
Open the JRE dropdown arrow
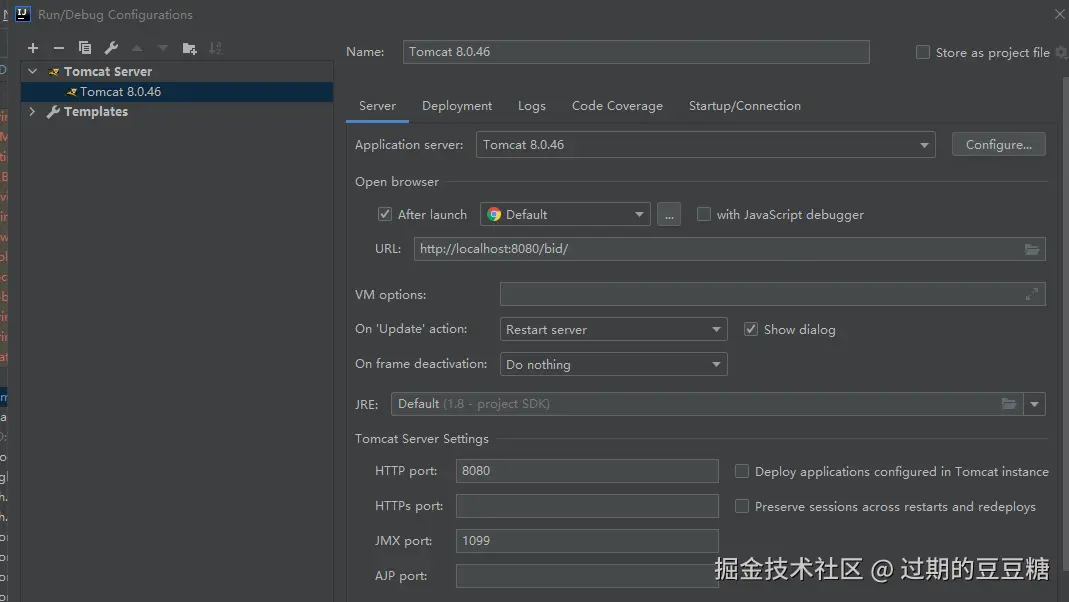(1034, 404)
